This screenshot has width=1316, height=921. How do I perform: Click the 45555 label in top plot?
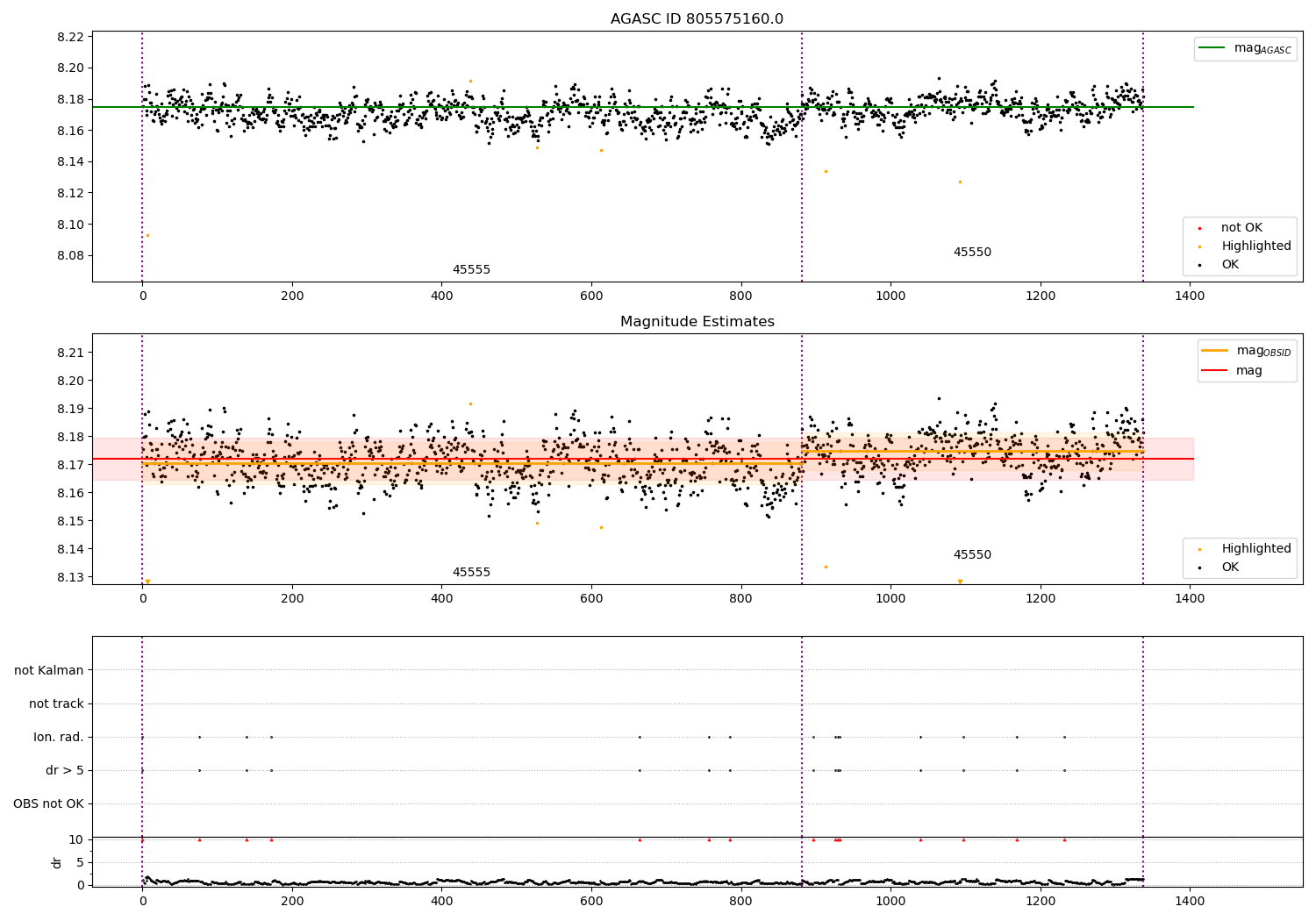(471, 270)
